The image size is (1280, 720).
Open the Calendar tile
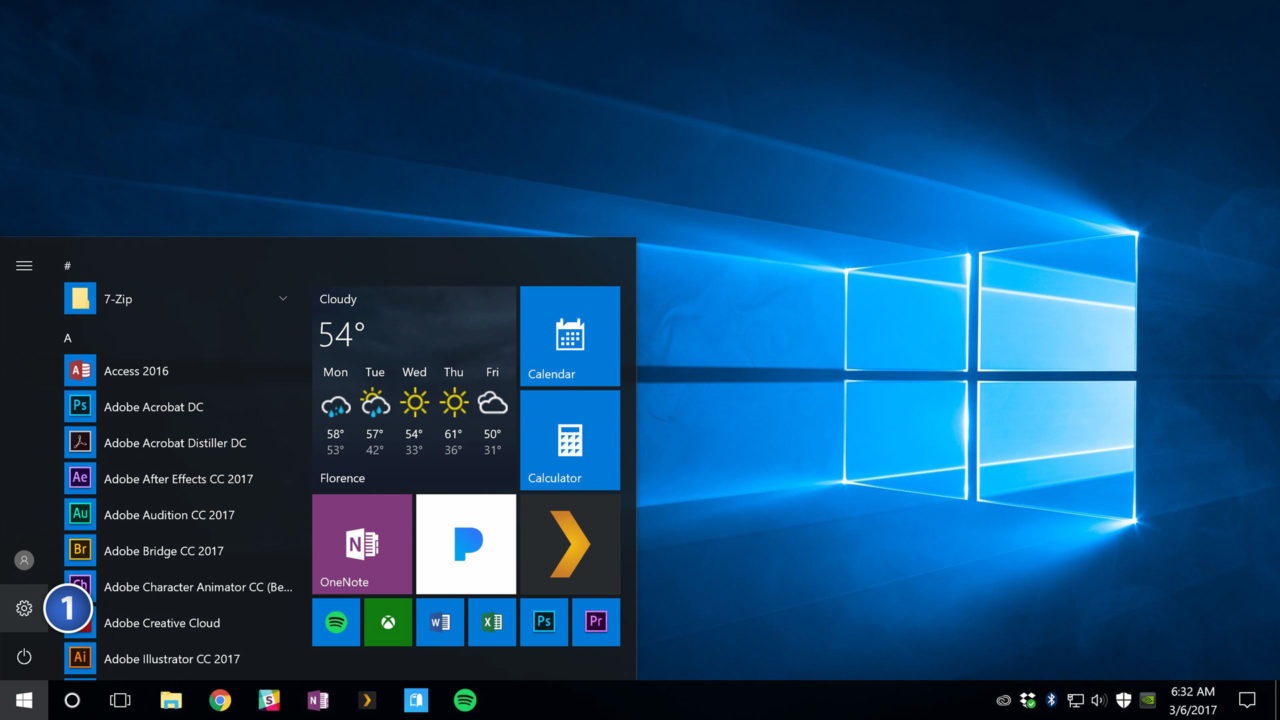pos(570,336)
